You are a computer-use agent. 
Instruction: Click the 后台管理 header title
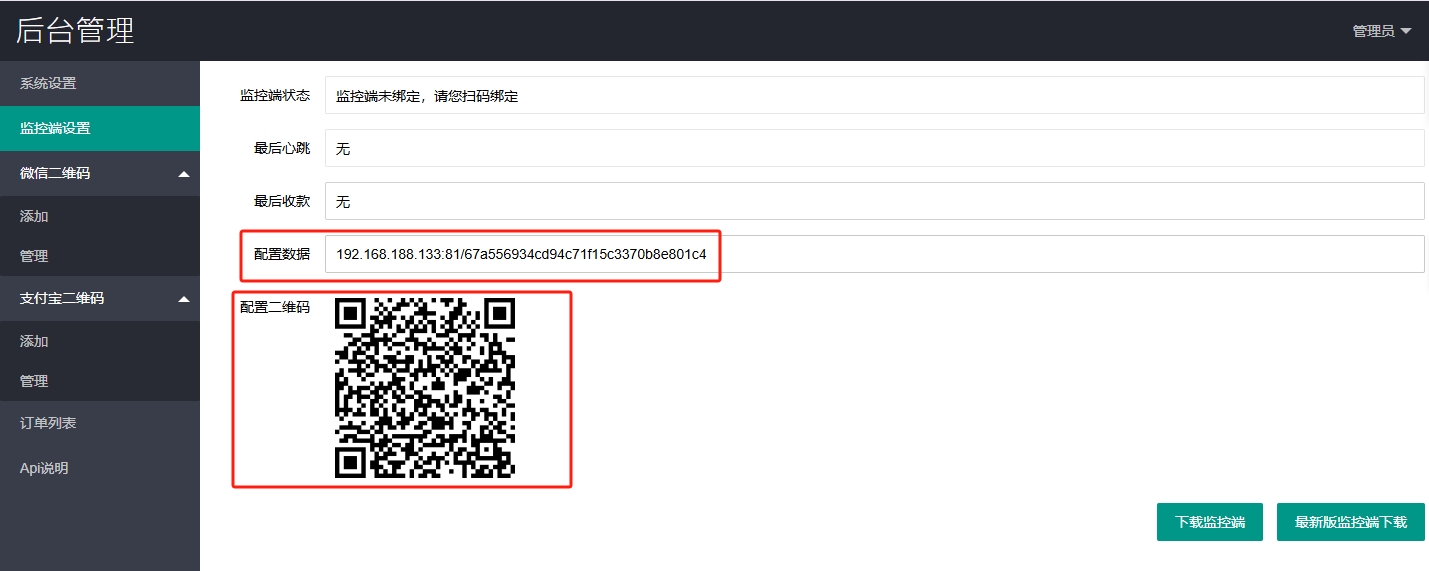click(x=75, y=30)
